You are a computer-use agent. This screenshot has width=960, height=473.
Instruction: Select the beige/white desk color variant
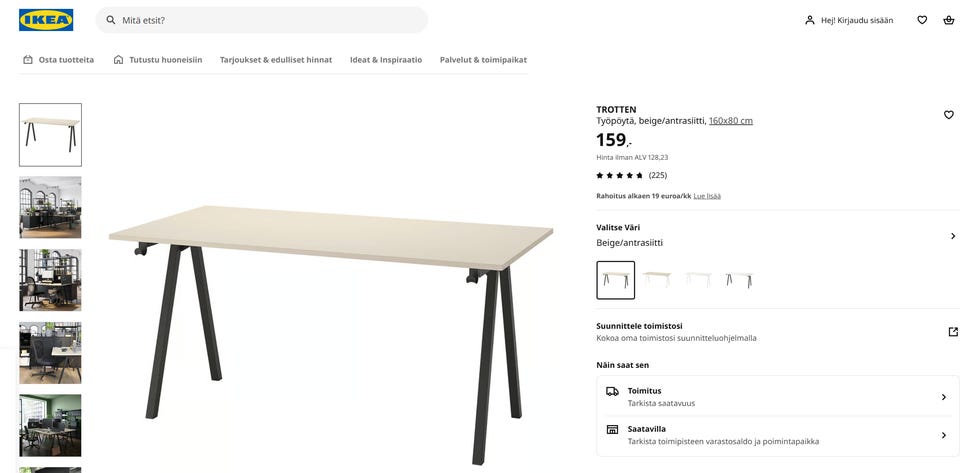pyautogui.click(x=657, y=280)
